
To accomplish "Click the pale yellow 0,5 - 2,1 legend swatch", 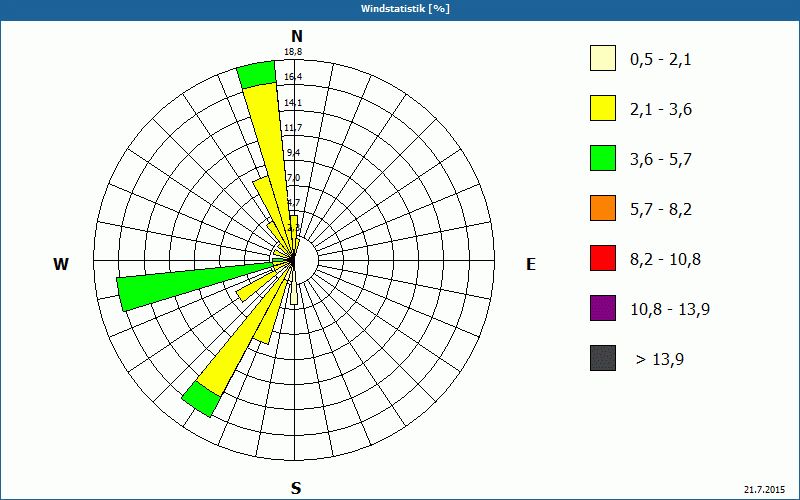I will (603, 58).
